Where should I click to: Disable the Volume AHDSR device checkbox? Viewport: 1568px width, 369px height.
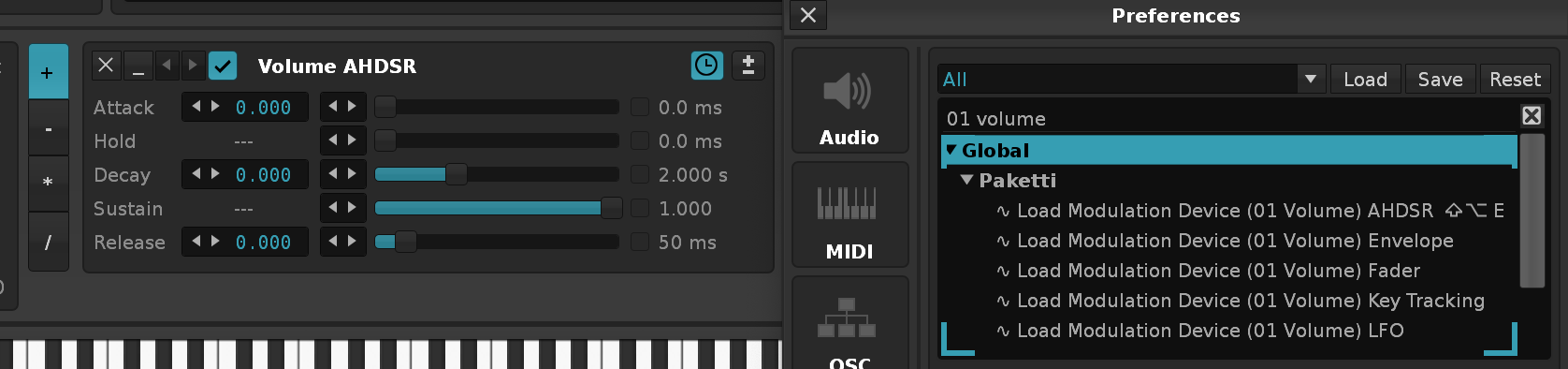pos(223,66)
